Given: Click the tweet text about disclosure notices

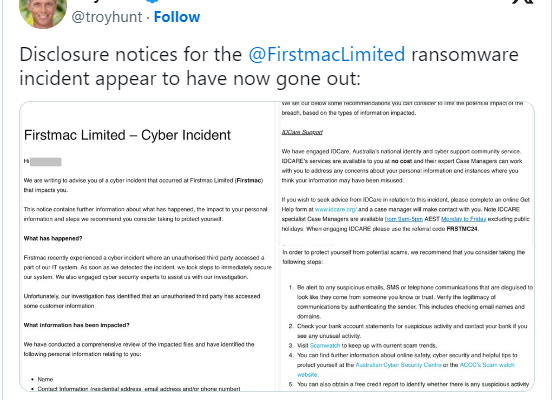Looking at the screenshot, I should pyautogui.click(x=269, y=66).
